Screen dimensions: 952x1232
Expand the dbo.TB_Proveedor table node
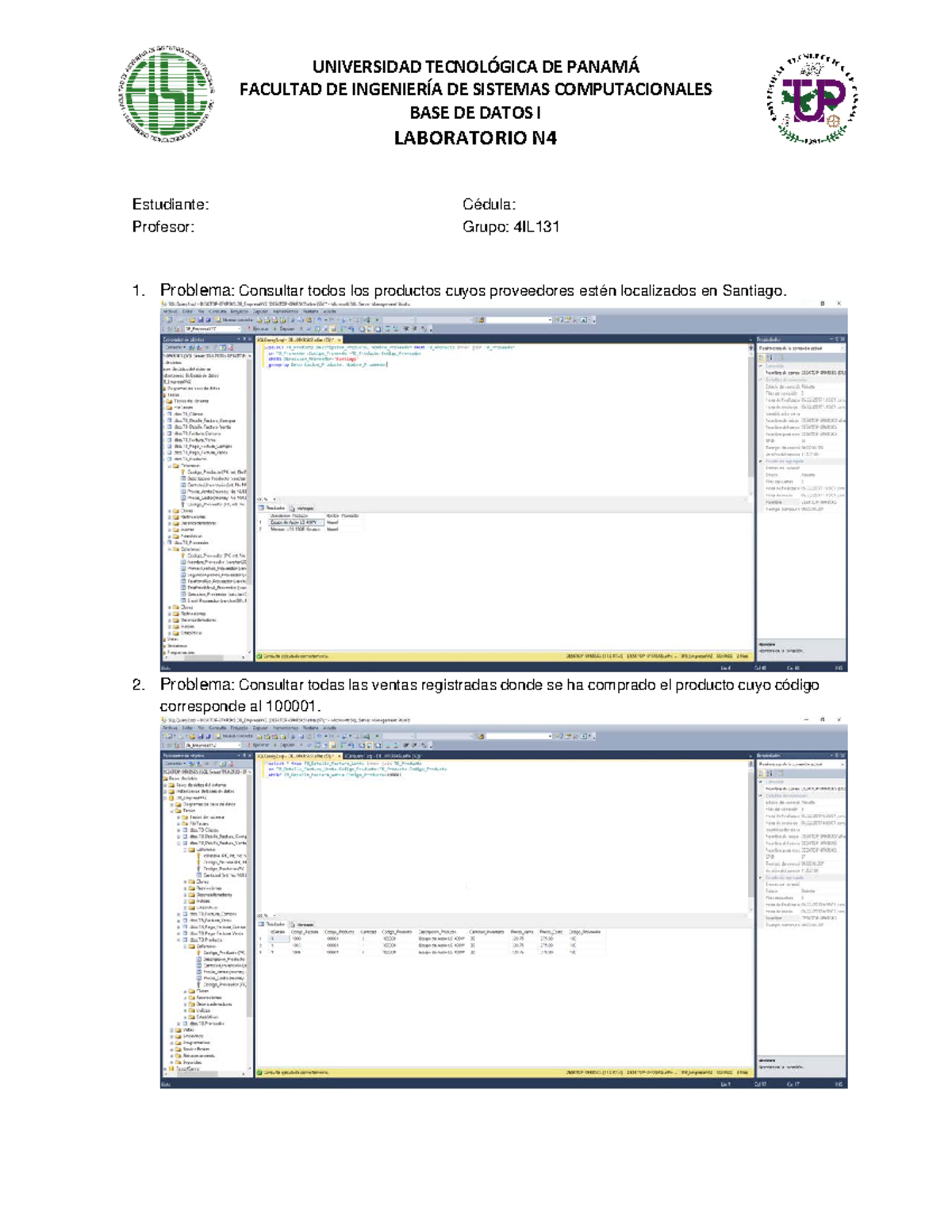(x=163, y=543)
